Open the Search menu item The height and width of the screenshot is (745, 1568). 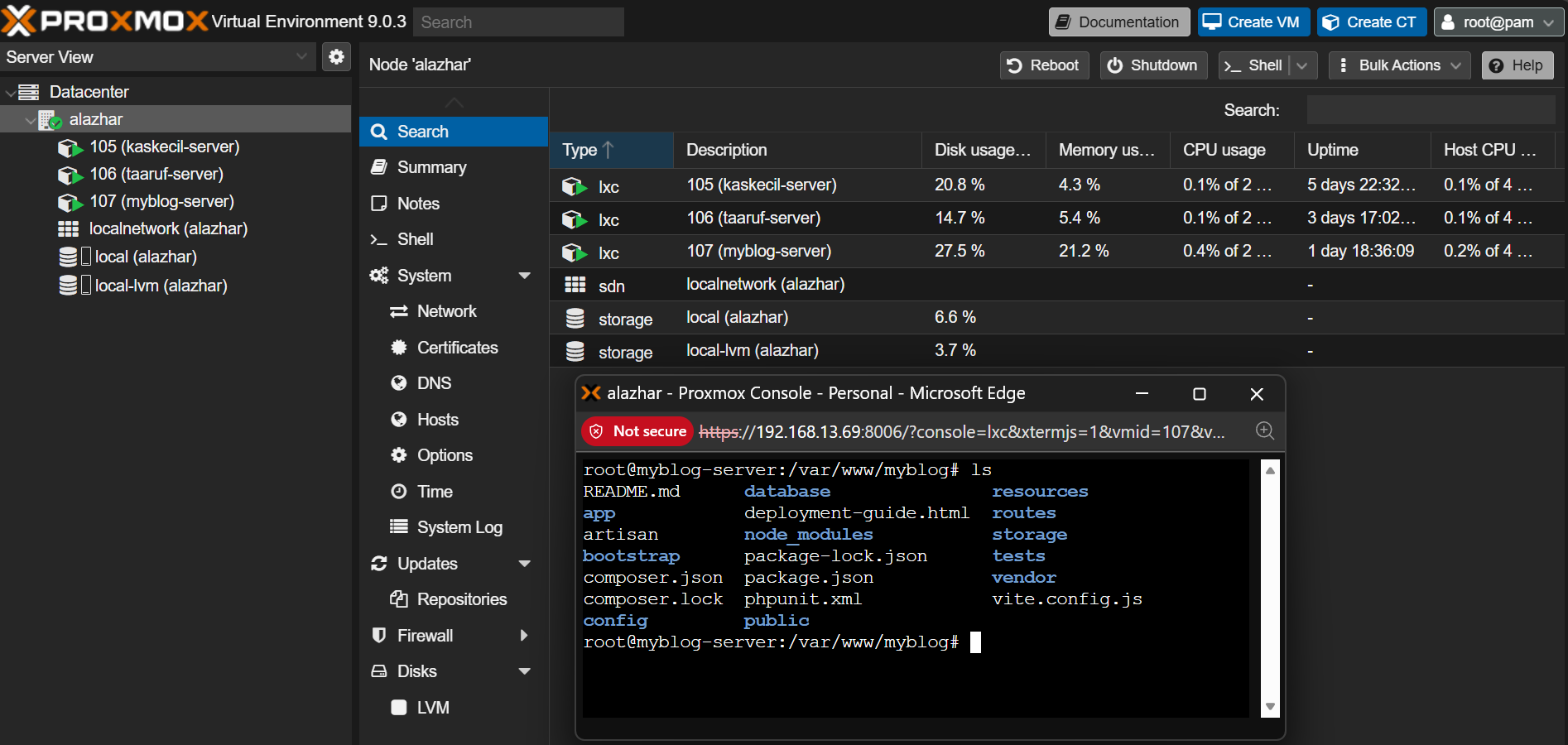tap(454, 132)
